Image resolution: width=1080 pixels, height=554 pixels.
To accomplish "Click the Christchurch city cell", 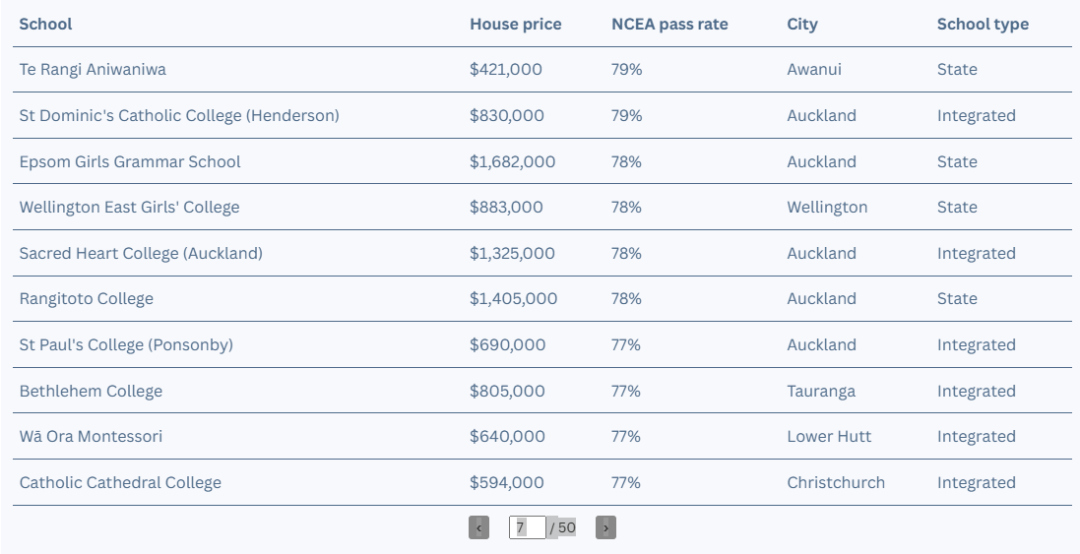I will pos(835,482).
